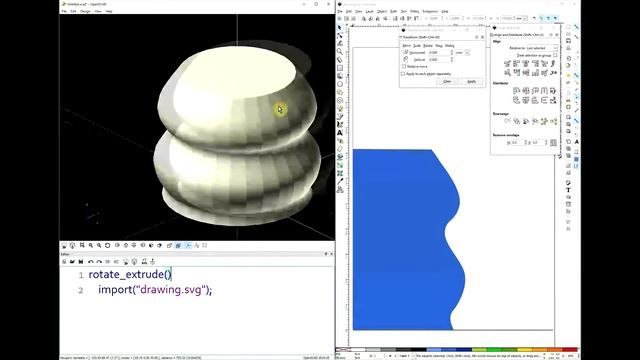This screenshot has height=360, width=640.
Task: Click Reset View icon in OpenSCAD viewer toolbar
Action: [x=108, y=245]
